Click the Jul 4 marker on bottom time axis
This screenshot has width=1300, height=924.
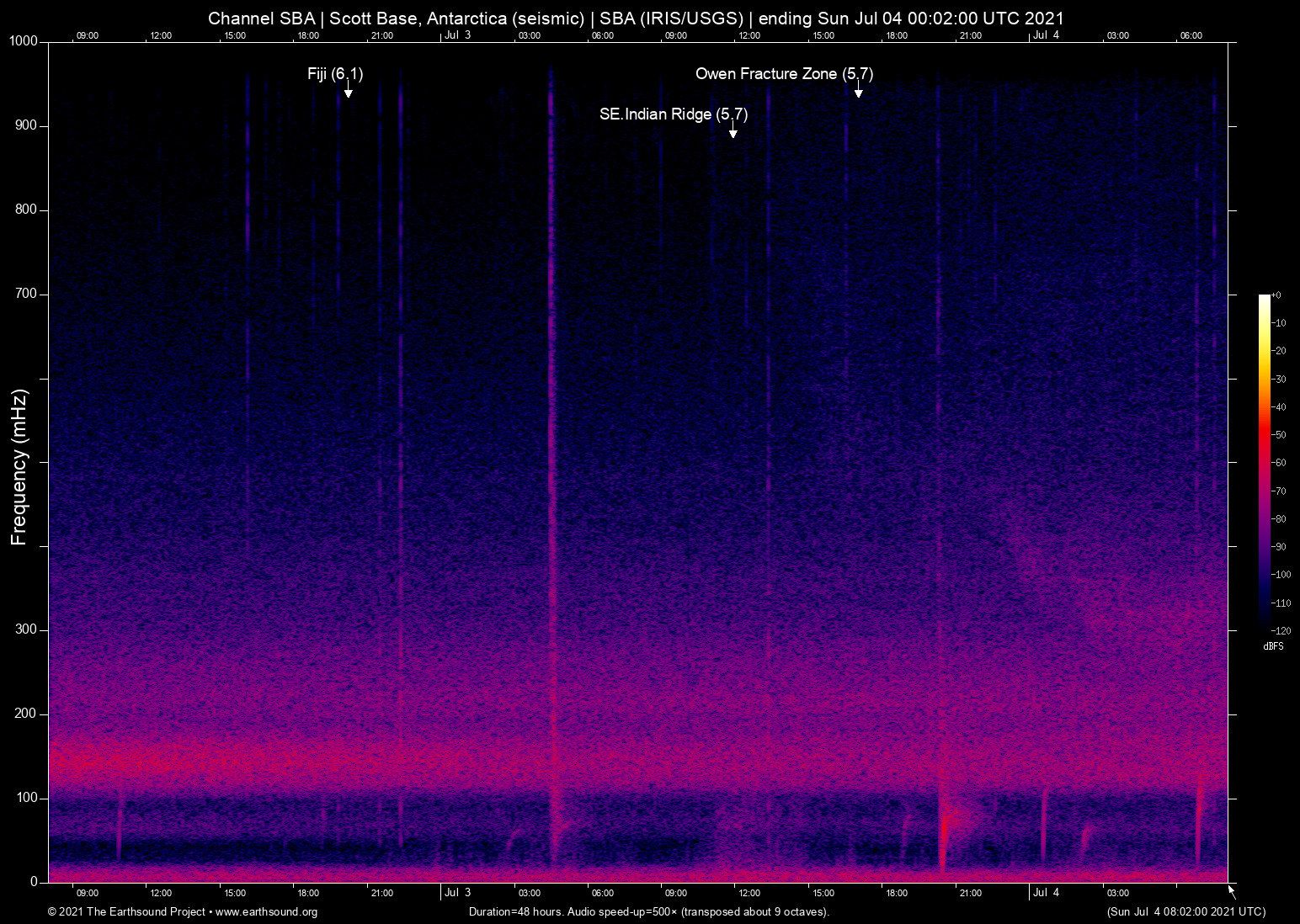tap(1046, 893)
